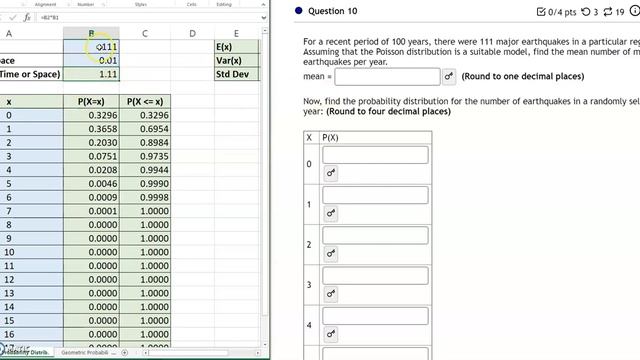Select column D header
The width and height of the screenshot is (640, 360).
[x=192, y=33]
